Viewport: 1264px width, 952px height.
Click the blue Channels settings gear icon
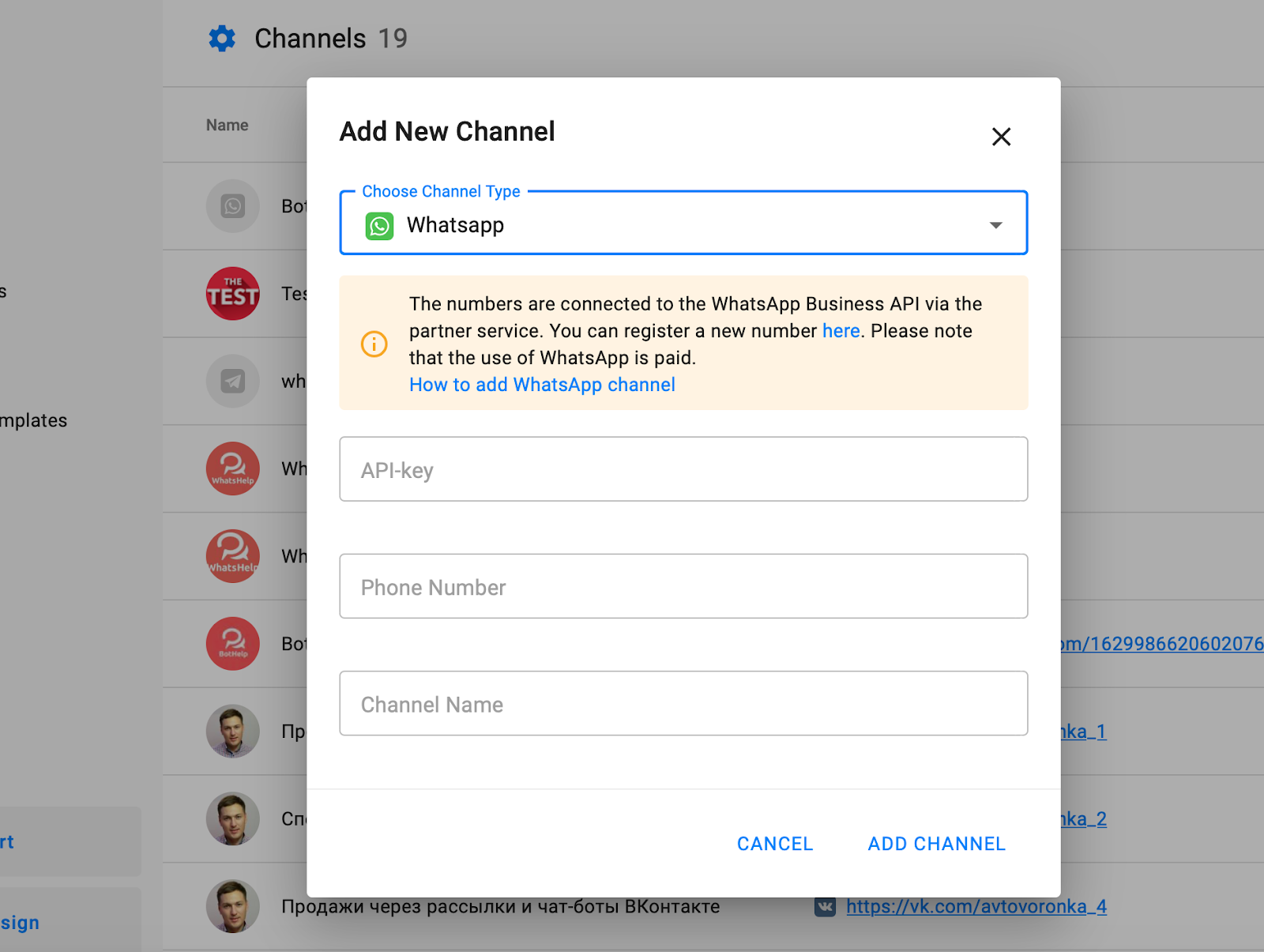222,39
